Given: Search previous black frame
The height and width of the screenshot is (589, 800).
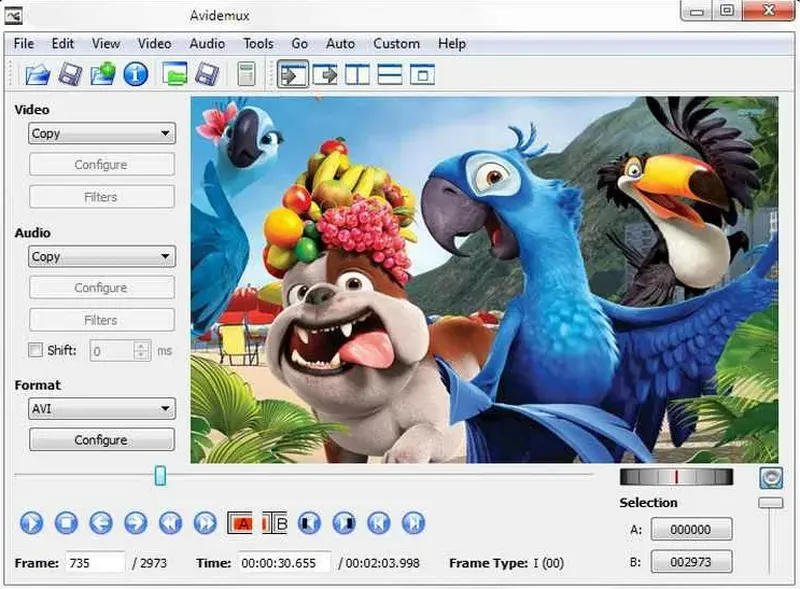Looking at the screenshot, I should pos(309,523).
